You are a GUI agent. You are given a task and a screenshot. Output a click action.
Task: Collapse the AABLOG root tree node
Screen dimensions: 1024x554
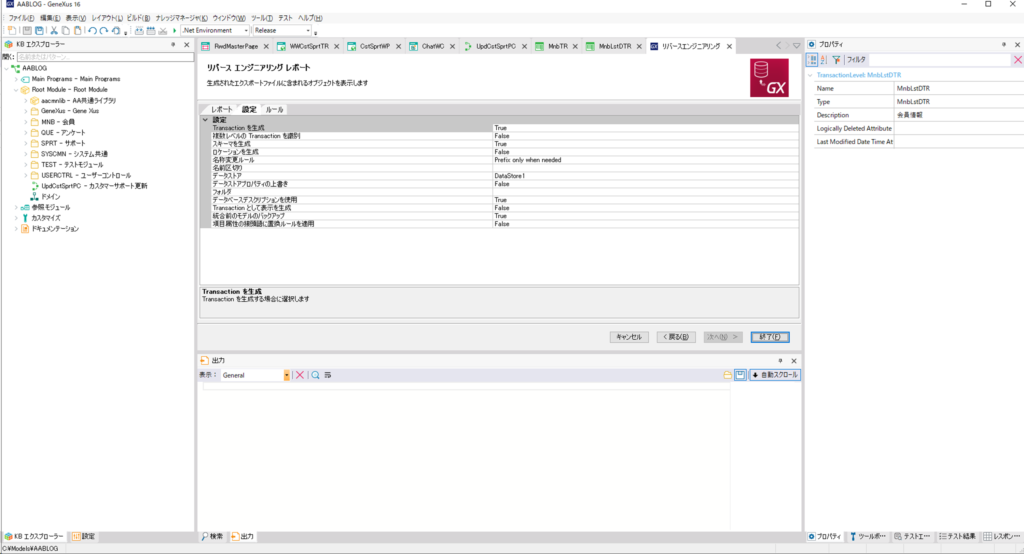(x=7, y=68)
